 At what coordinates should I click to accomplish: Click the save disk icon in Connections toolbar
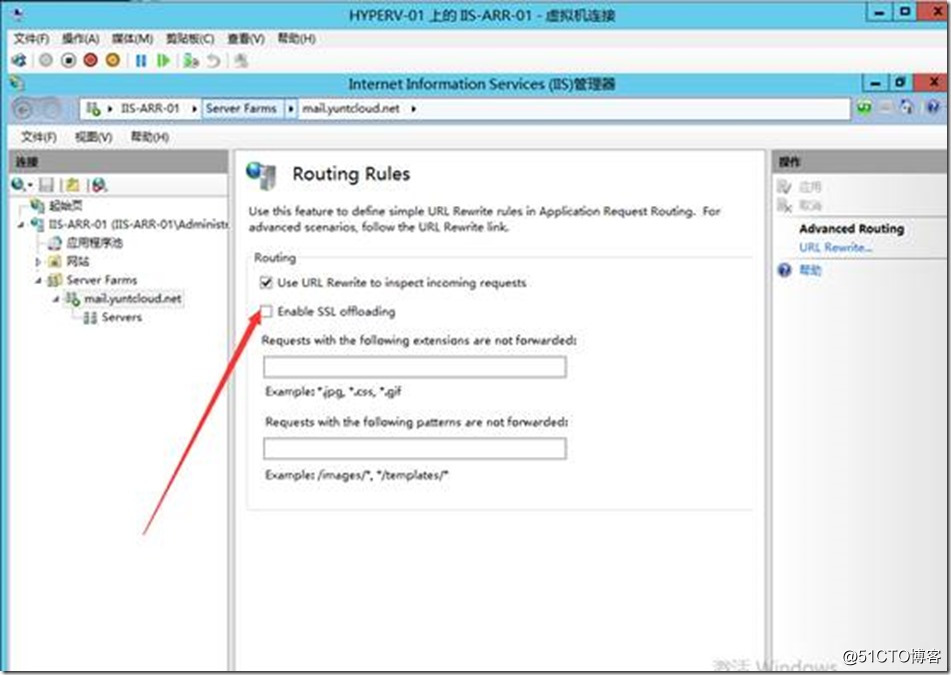pyautogui.click(x=46, y=184)
